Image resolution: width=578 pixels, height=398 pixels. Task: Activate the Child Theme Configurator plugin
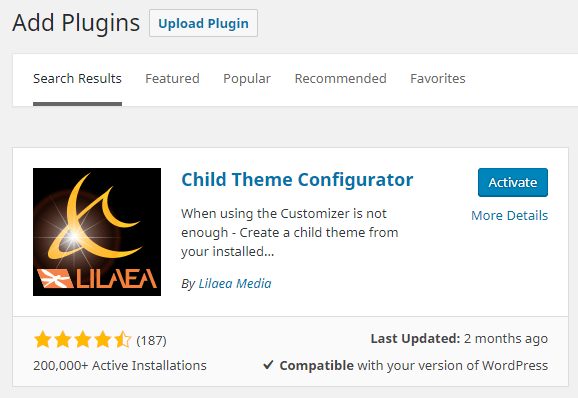point(513,182)
